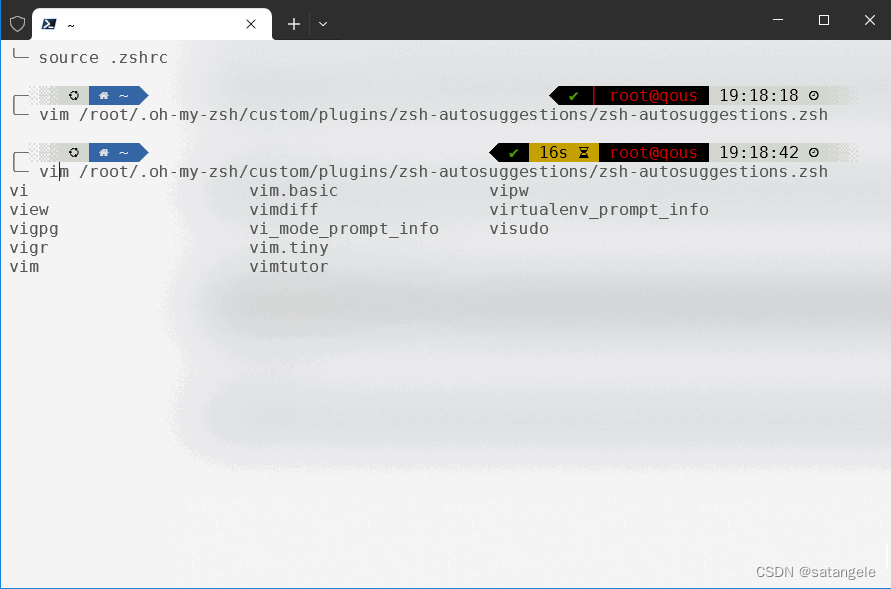Image resolution: width=891 pixels, height=589 pixels.
Task: Select completion 'vi_mode_prompt_info'
Action: pyautogui.click(x=344, y=229)
